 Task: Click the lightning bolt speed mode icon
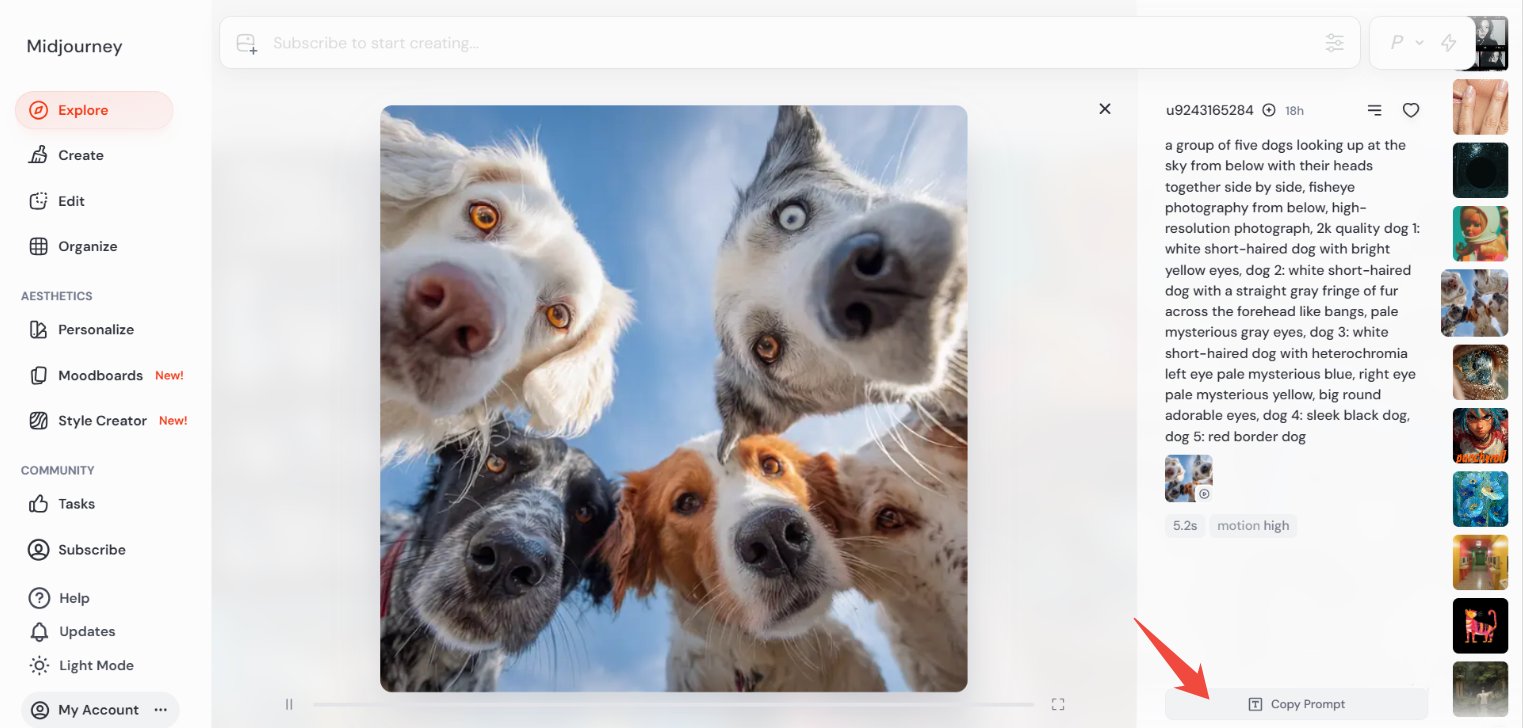1447,43
